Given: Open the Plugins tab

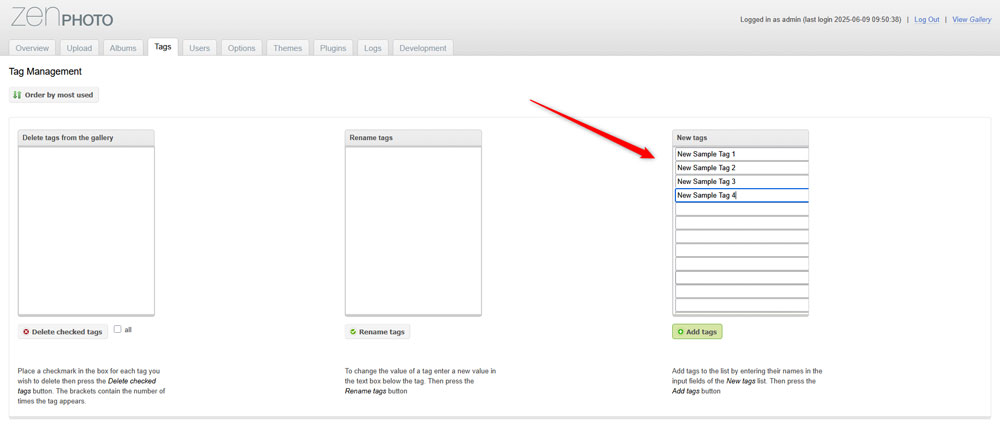Looking at the screenshot, I should (x=333, y=48).
